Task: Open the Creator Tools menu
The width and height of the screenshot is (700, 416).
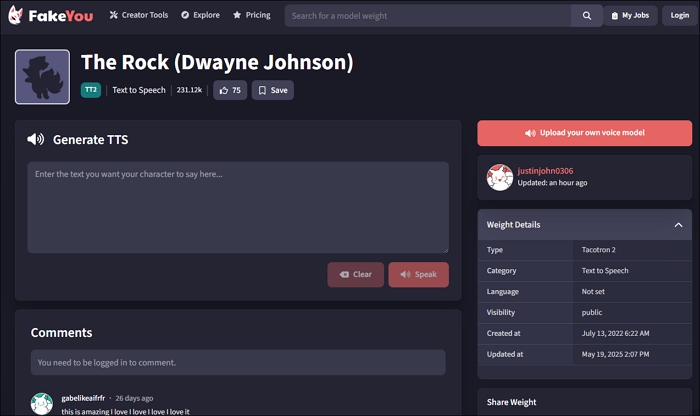Action: (x=139, y=15)
